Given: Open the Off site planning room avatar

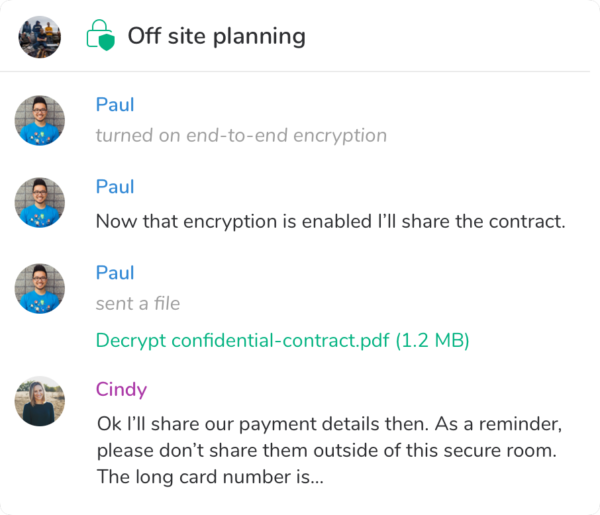Looking at the screenshot, I should pyautogui.click(x=39, y=37).
